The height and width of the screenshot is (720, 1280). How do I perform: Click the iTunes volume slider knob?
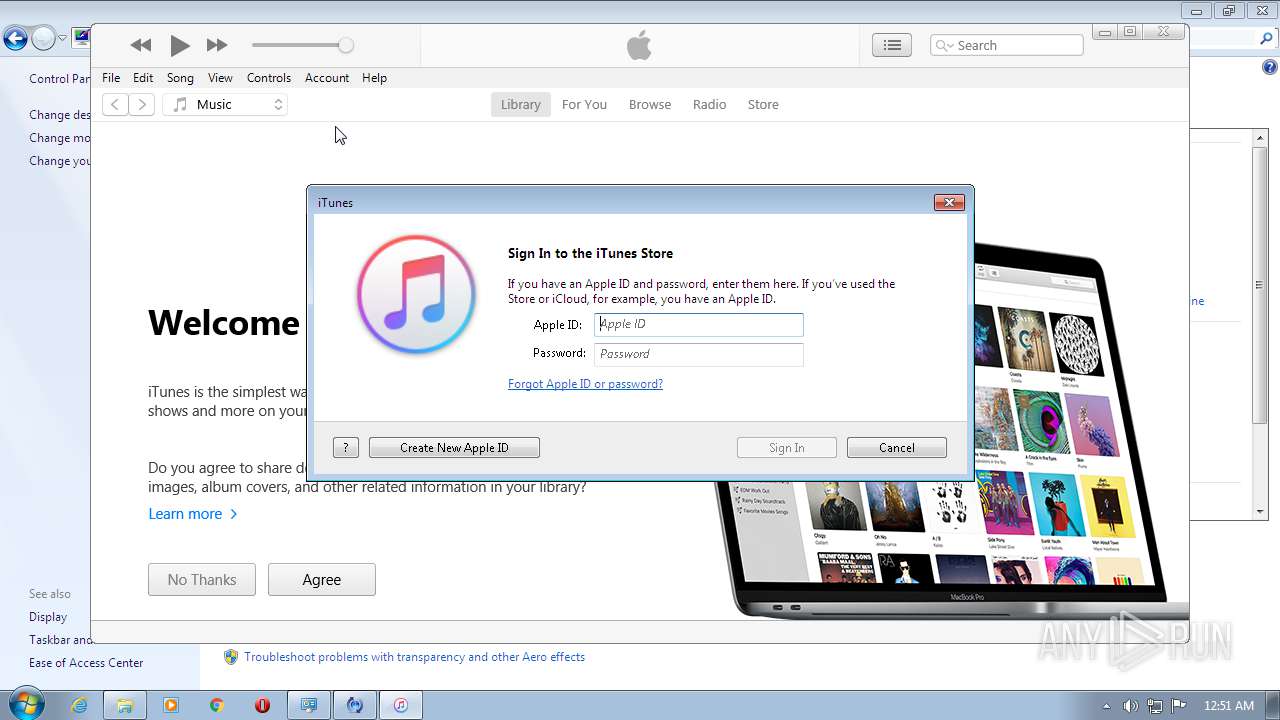point(346,45)
